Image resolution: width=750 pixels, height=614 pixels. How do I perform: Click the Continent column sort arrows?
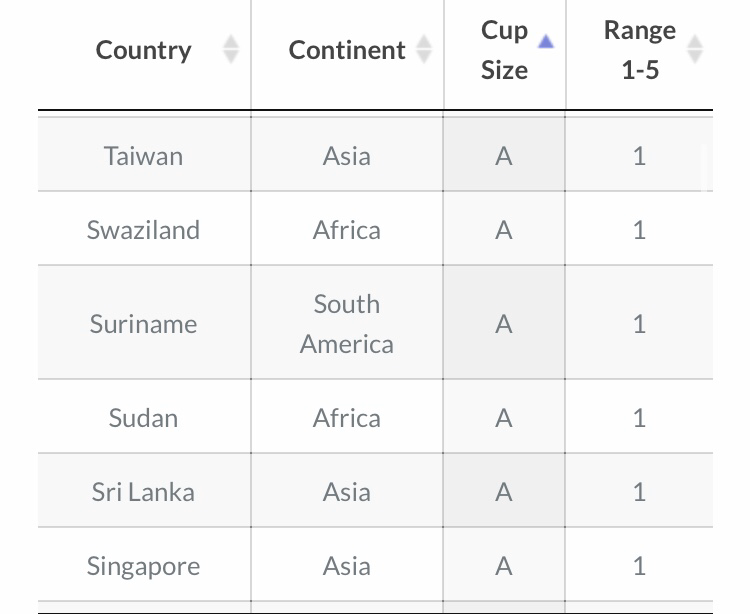(x=424, y=49)
